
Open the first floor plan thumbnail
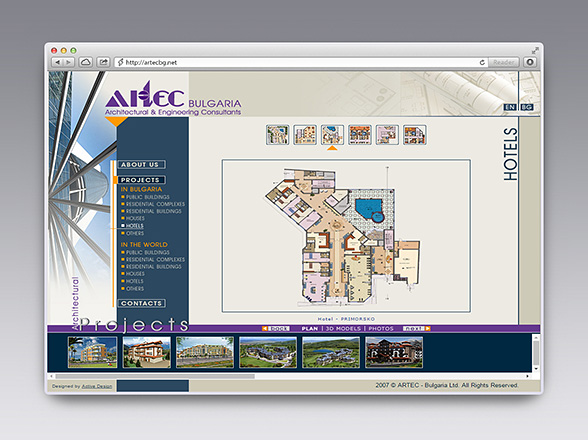tap(278, 135)
